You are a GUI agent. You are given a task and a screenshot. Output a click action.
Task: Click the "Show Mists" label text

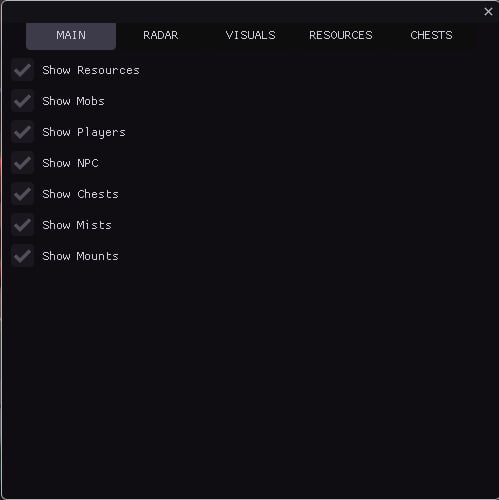coord(77,225)
